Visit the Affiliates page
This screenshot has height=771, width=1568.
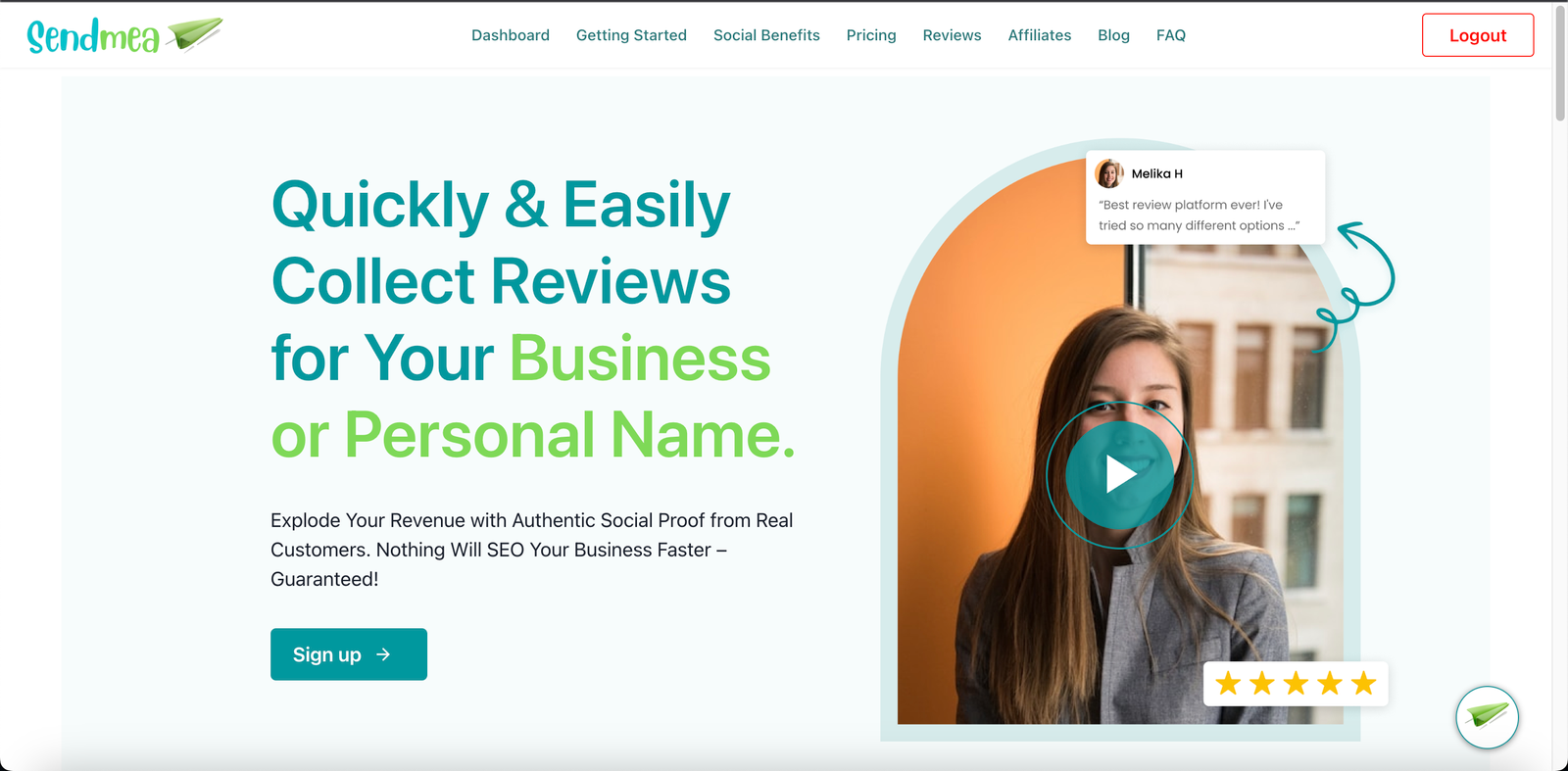click(1040, 35)
